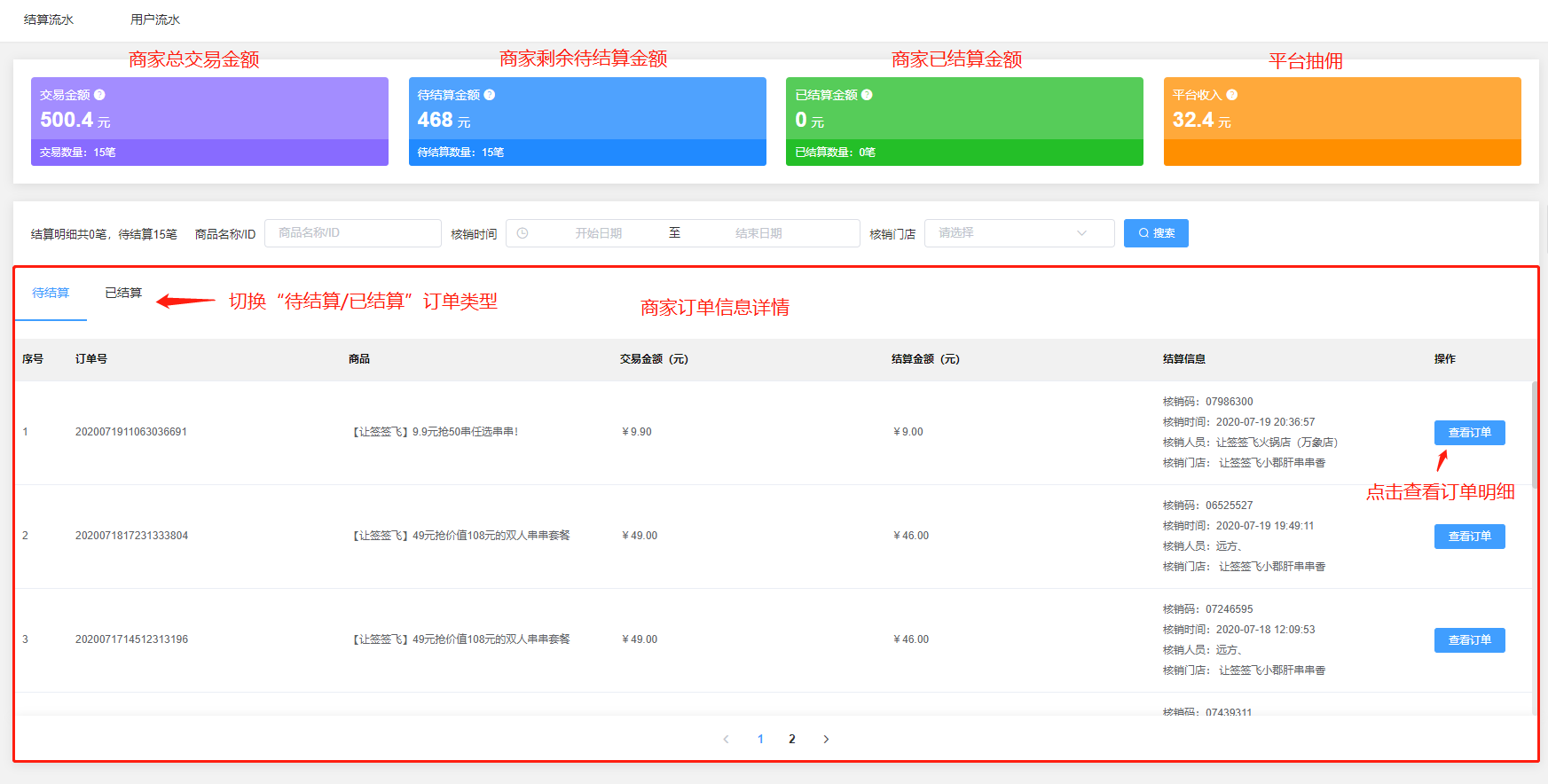Click the ¥9.90 transaction amount

[637, 432]
